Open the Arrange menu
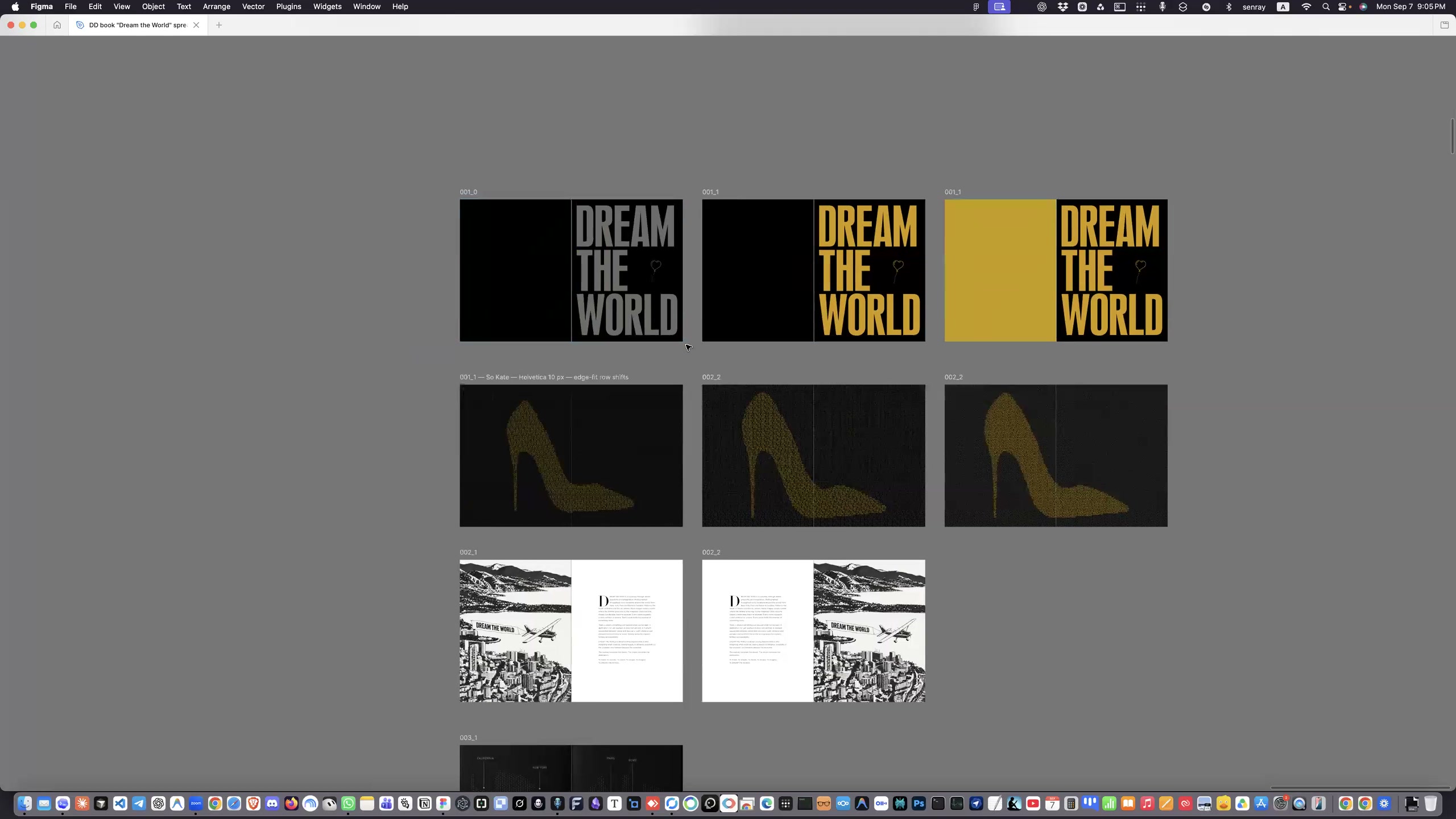1456x819 pixels. [x=217, y=7]
